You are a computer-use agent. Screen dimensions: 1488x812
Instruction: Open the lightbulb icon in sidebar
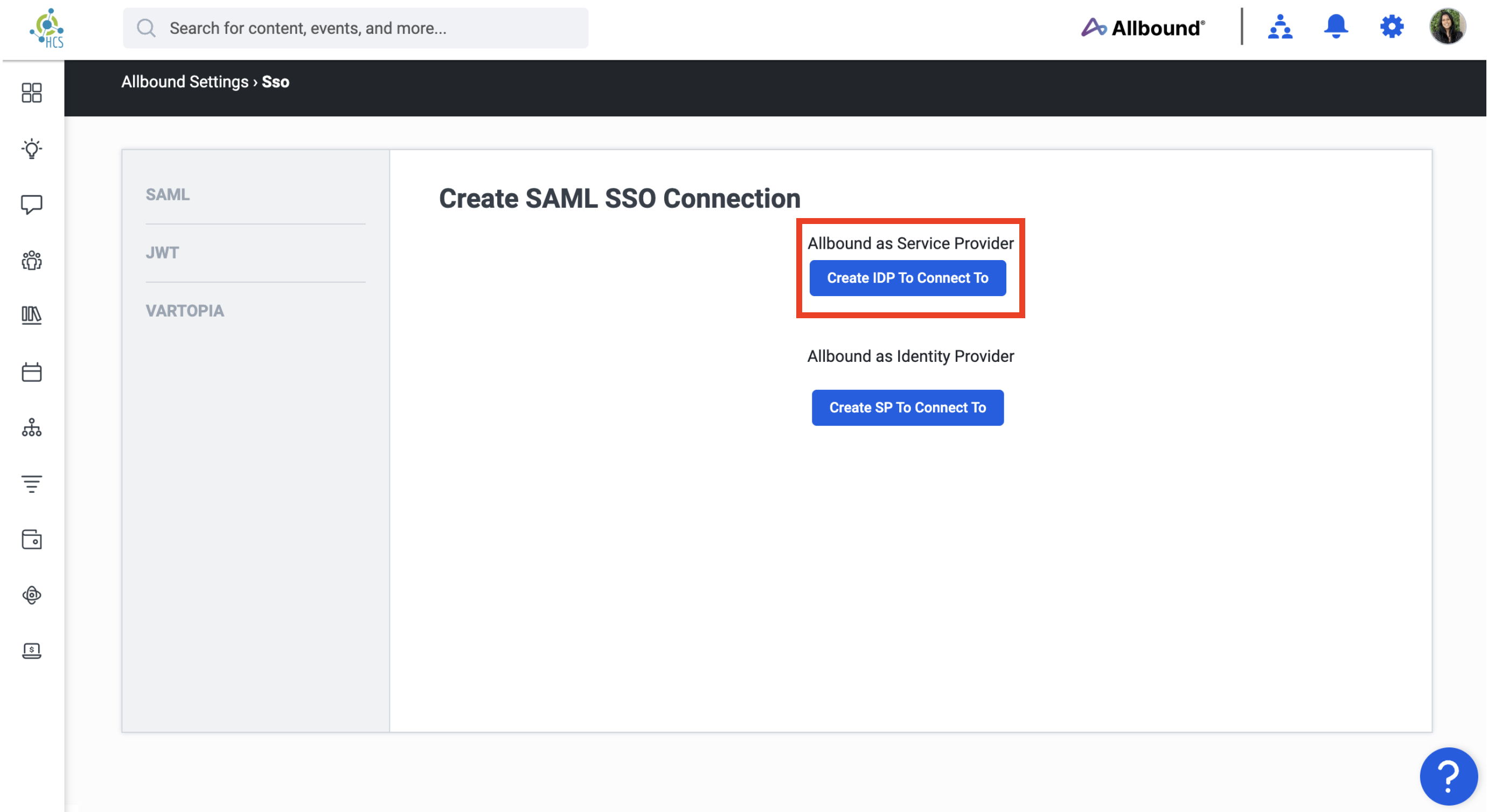(x=32, y=149)
